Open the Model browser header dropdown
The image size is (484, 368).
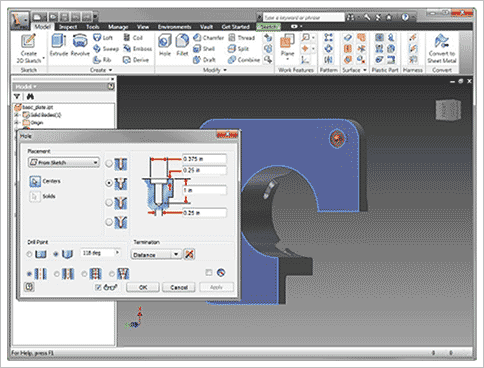pos(26,87)
